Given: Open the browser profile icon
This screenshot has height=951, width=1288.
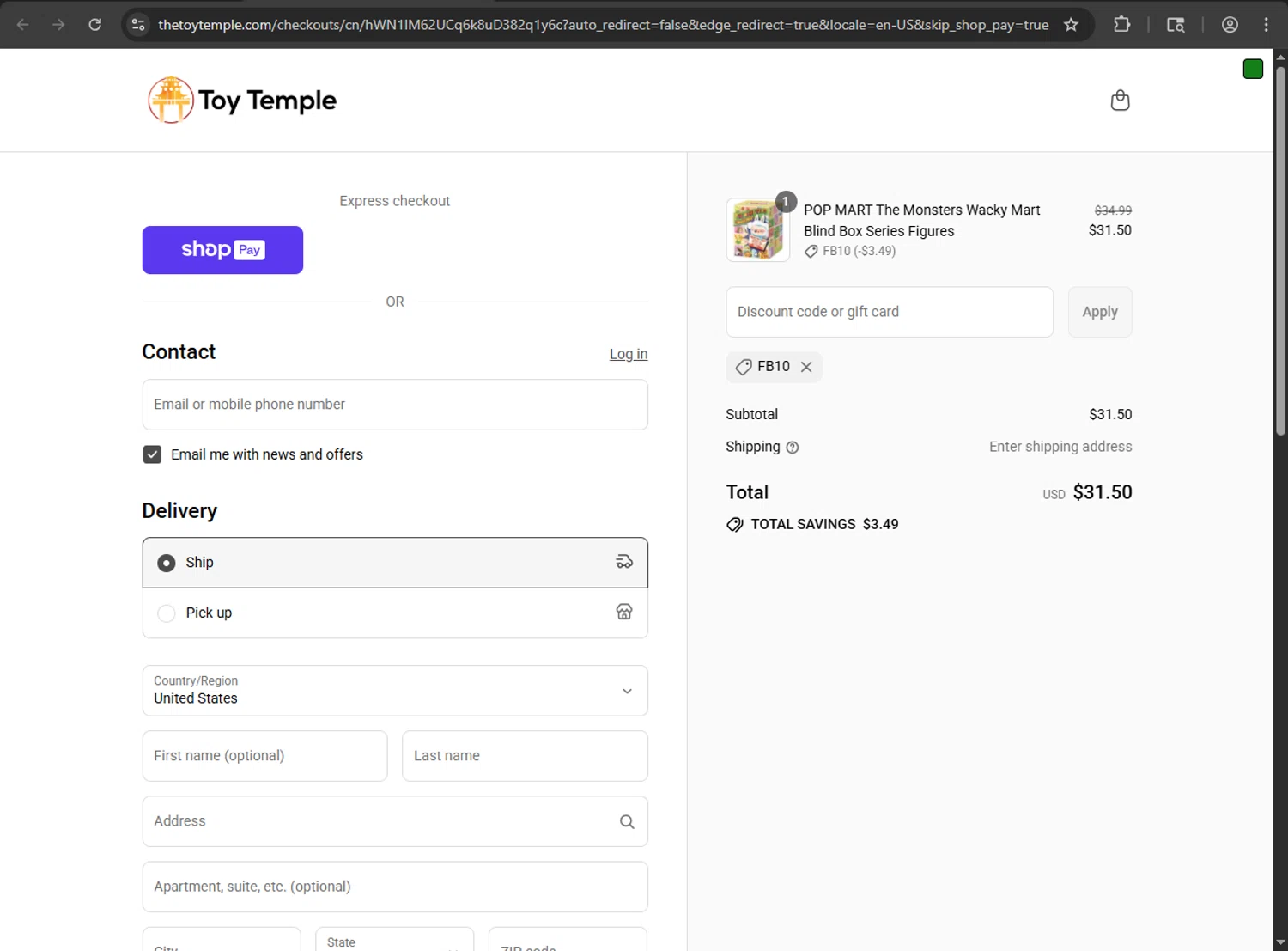Looking at the screenshot, I should (1230, 24).
